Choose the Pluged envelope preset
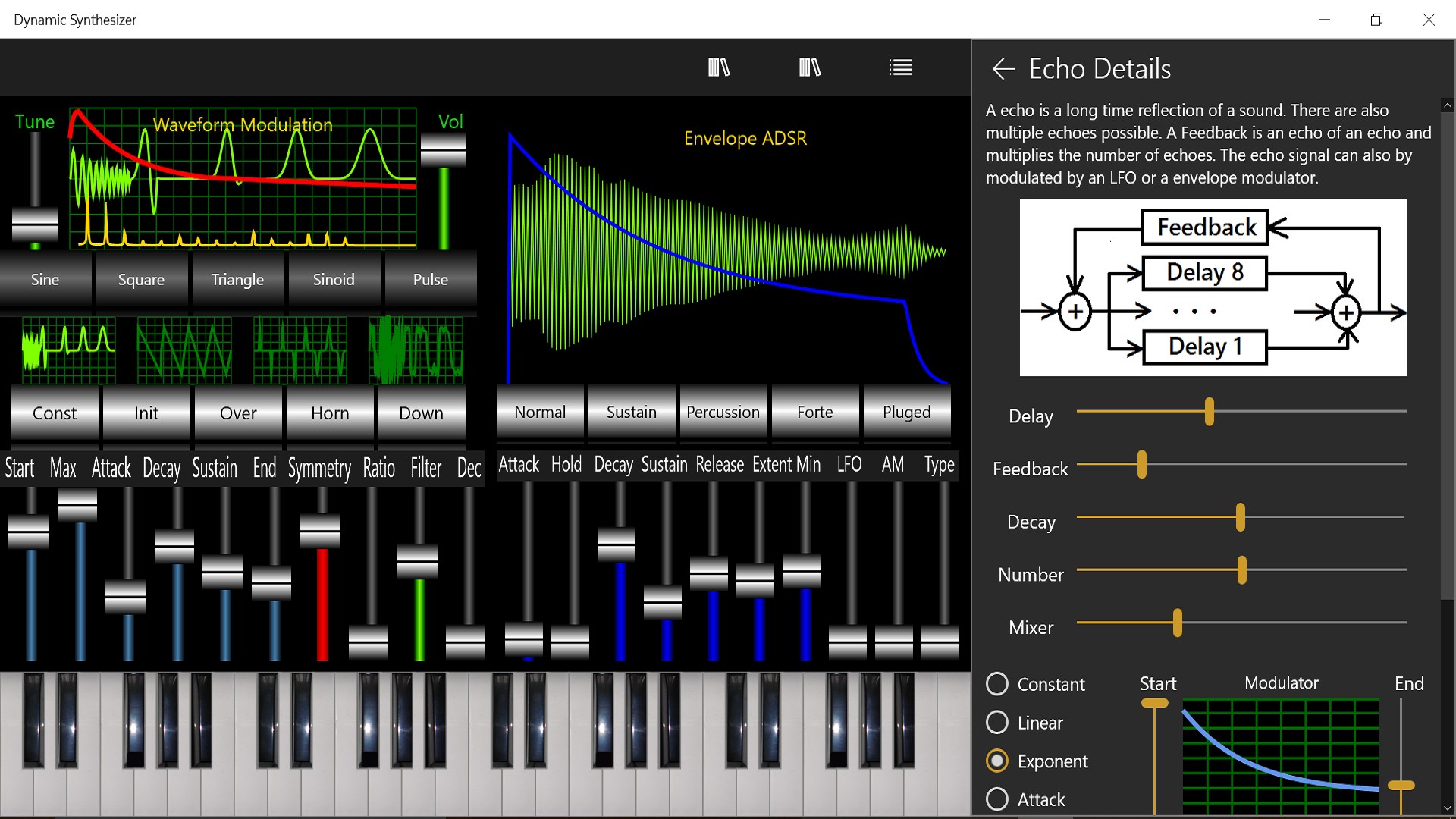The width and height of the screenshot is (1456, 819). pos(906,412)
